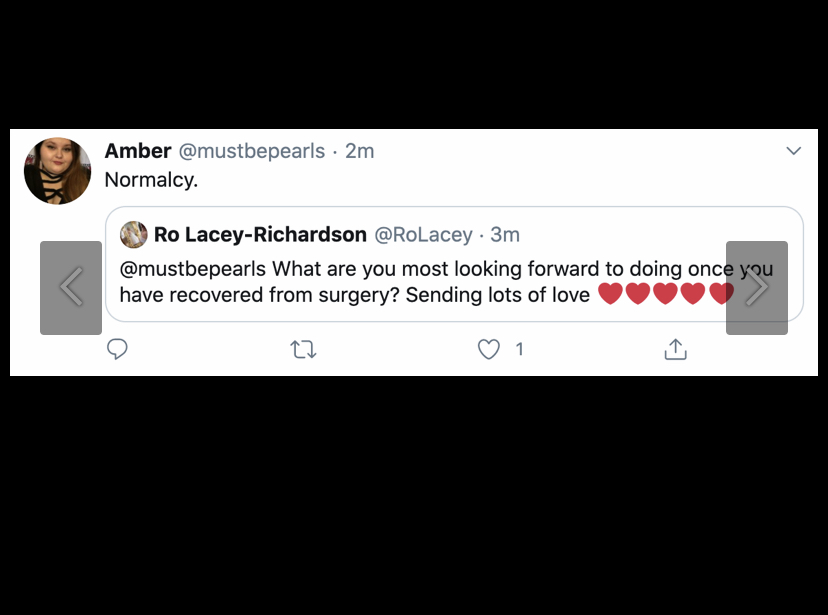Click the red heart emojis row

click(666, 294)
